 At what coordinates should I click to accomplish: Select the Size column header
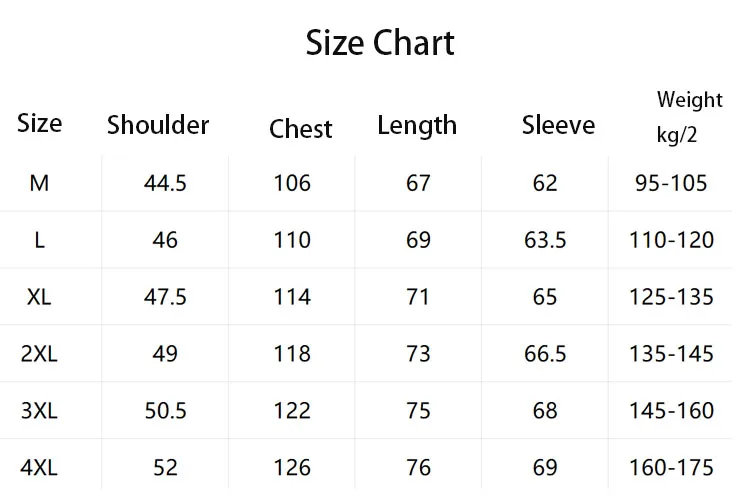pos(40,123)
